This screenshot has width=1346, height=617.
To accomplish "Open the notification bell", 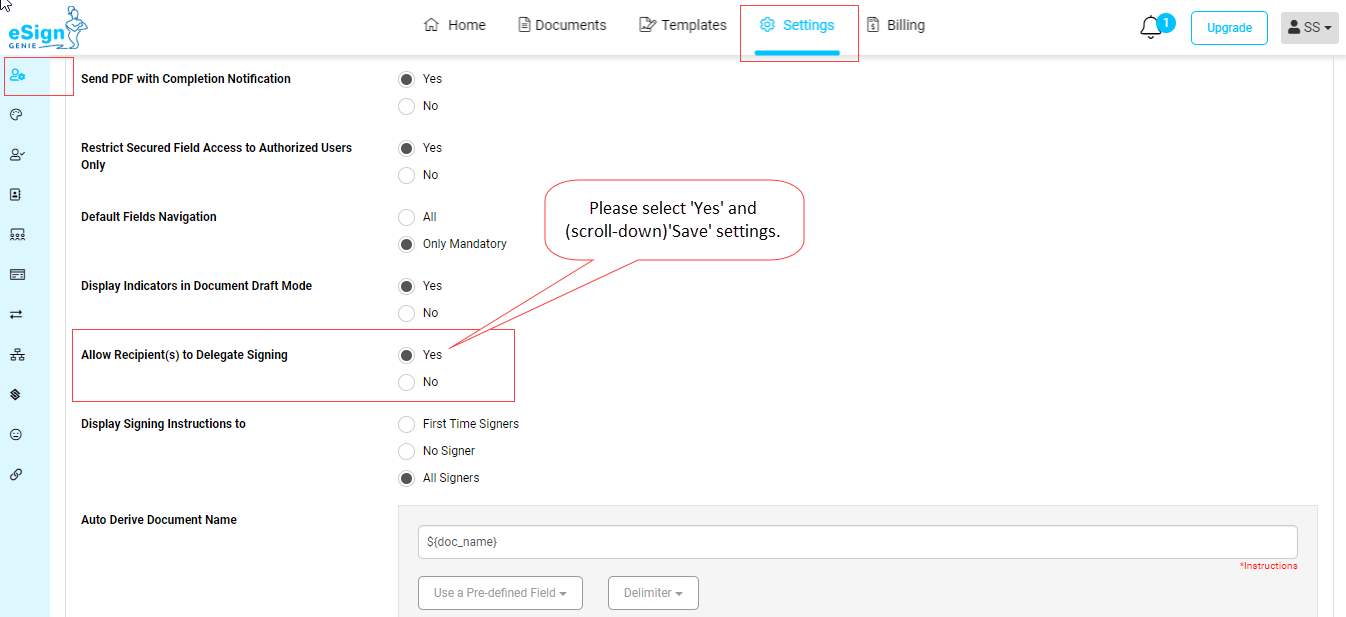I will pyautogui.click(x=1151, y=27).
